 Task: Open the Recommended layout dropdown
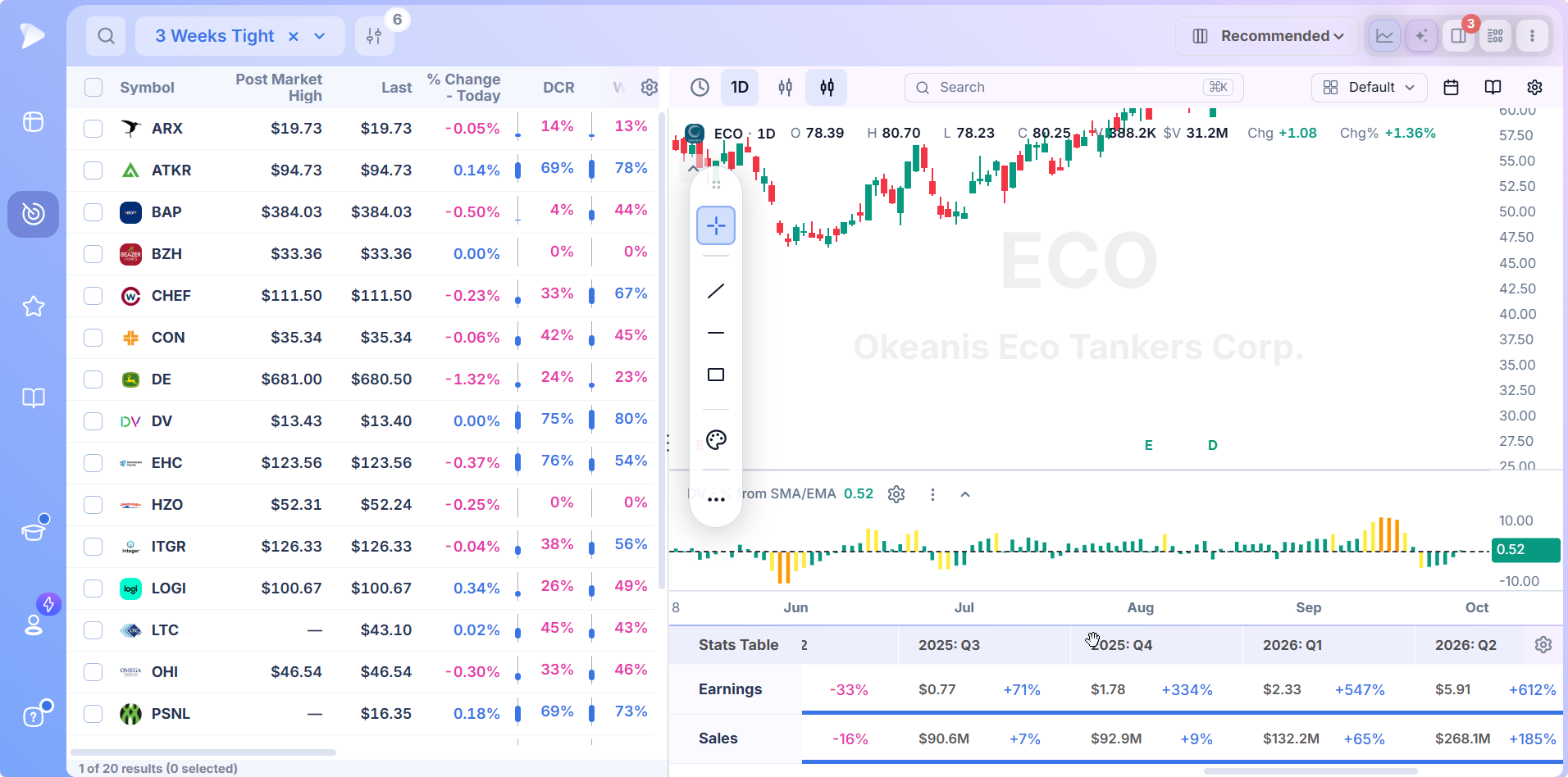tap(1267, 36)
